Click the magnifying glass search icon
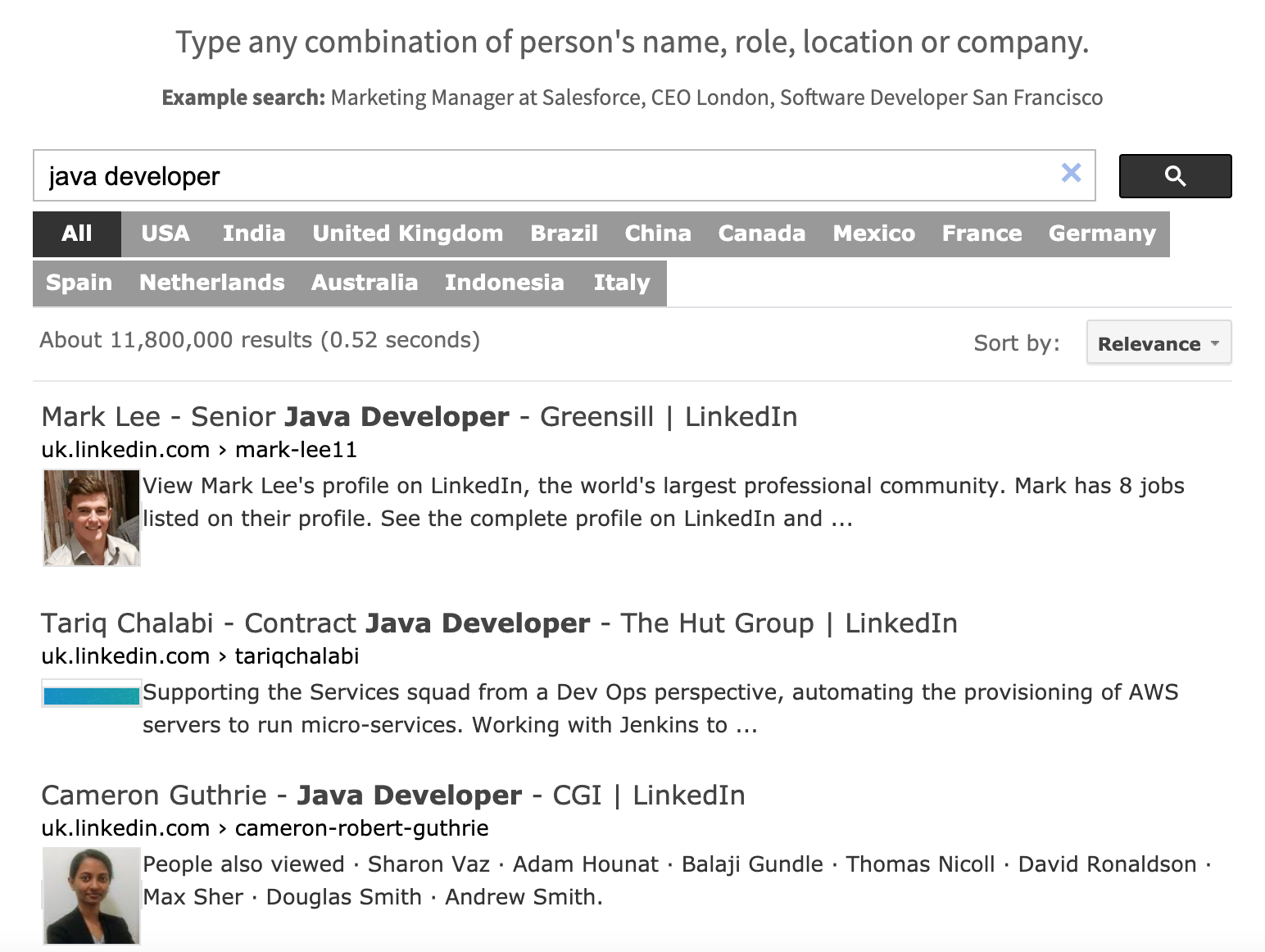This screenshot has width=1265, height=952. [1175, 175]
